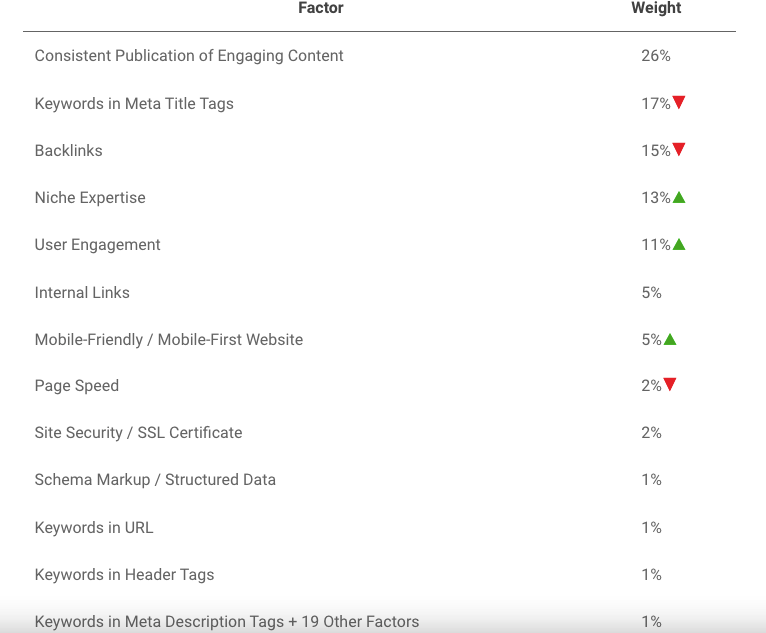Select User Engagement row text
This screenshot has width=766, height=633.
pyautogui.click(x=97, y=245)
